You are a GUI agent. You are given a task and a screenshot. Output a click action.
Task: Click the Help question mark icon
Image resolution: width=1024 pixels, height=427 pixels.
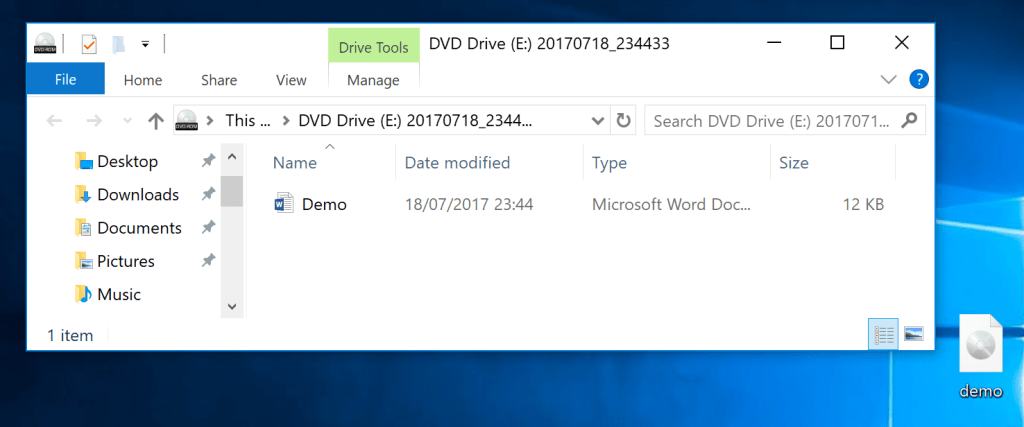coord(919,79)
